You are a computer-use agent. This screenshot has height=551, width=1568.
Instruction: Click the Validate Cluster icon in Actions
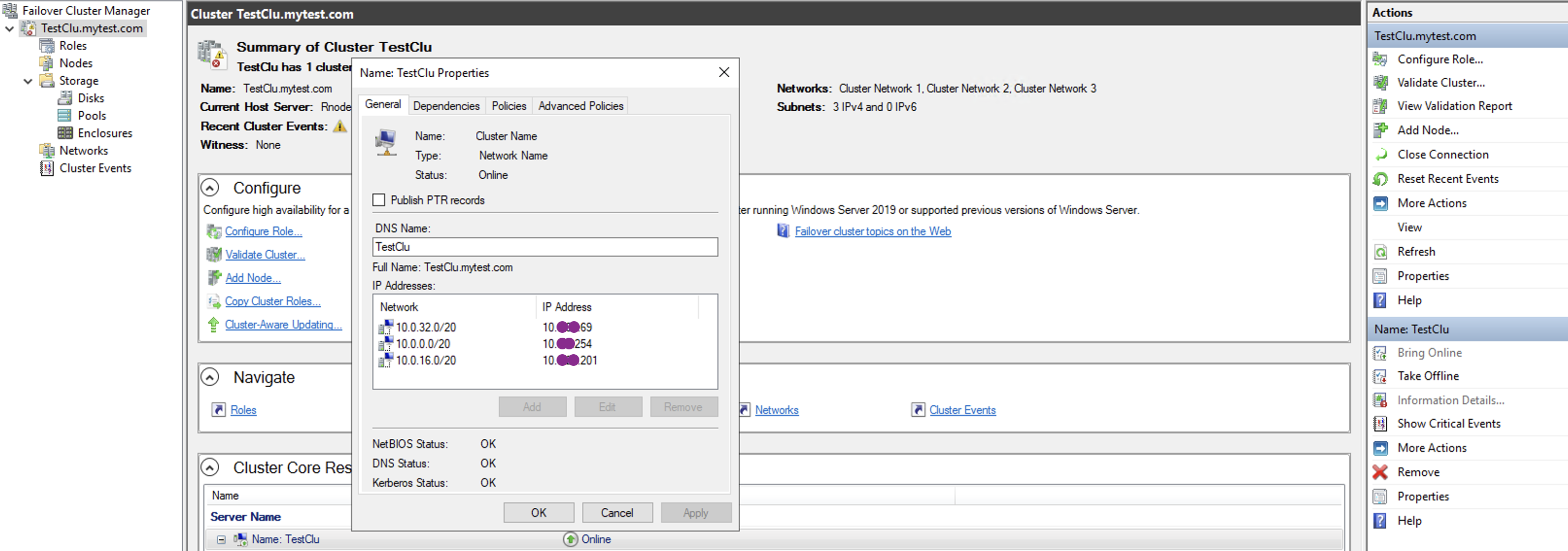tap(1380, 83)
